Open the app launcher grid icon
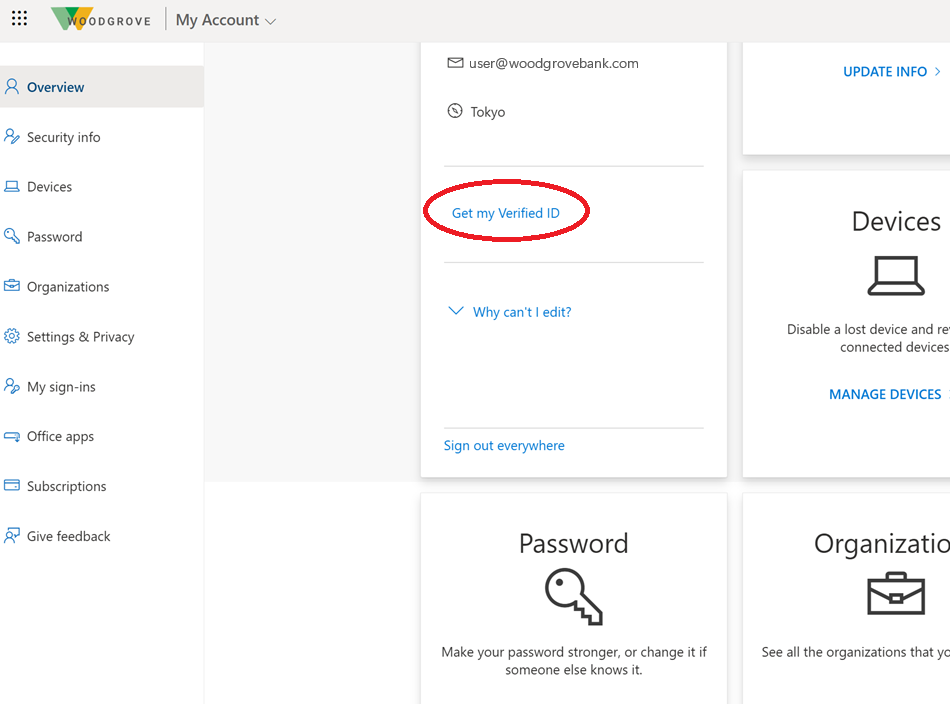 click(19, 19)
